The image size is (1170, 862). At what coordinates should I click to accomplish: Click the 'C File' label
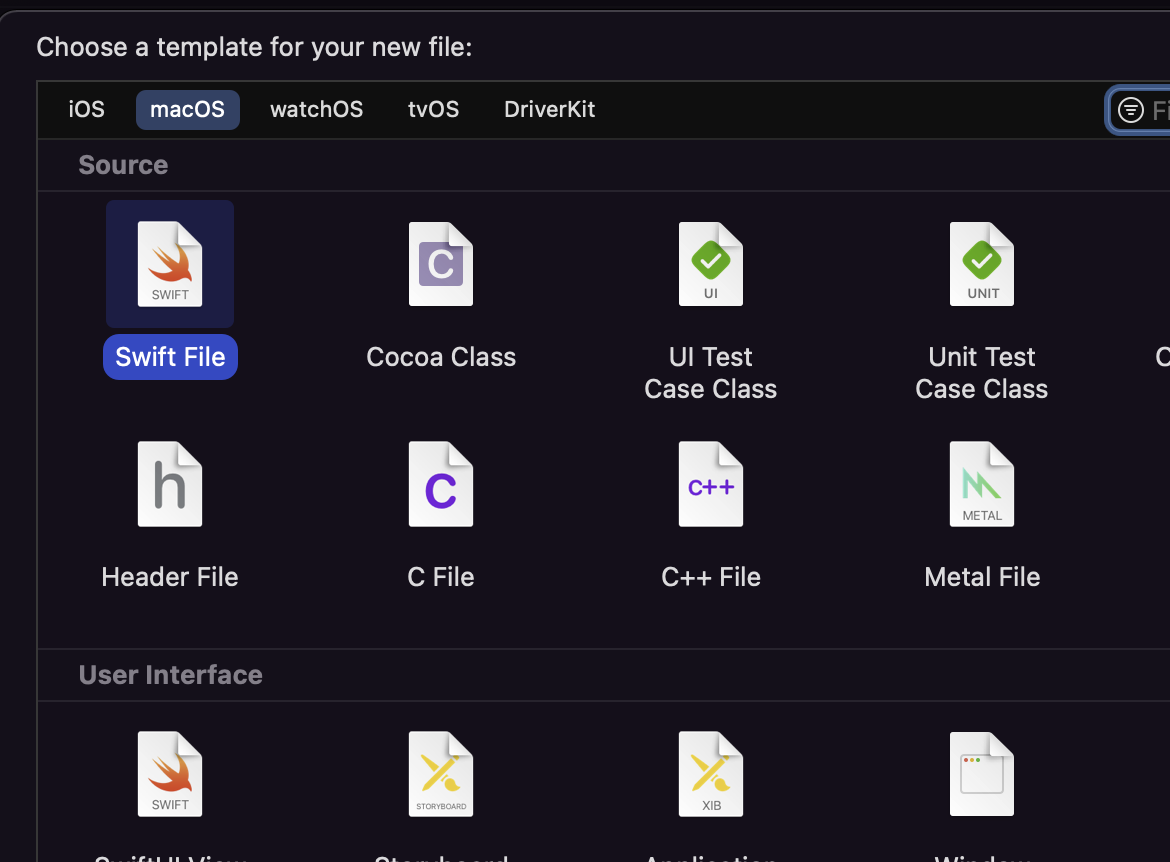point(441,577)
